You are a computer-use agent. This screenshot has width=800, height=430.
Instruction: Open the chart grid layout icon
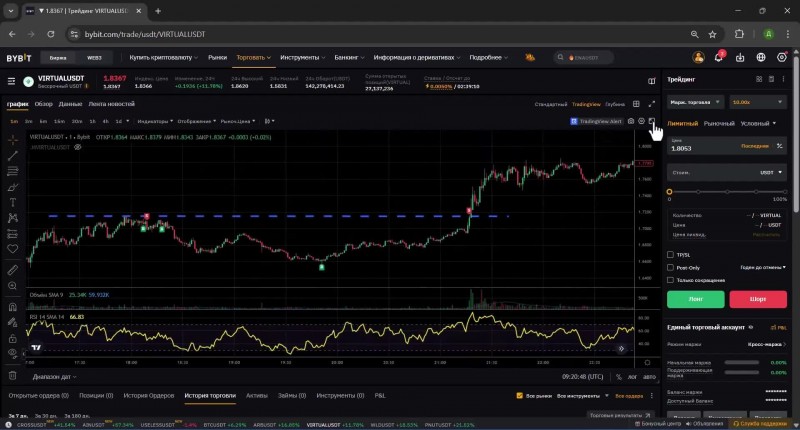636,104
